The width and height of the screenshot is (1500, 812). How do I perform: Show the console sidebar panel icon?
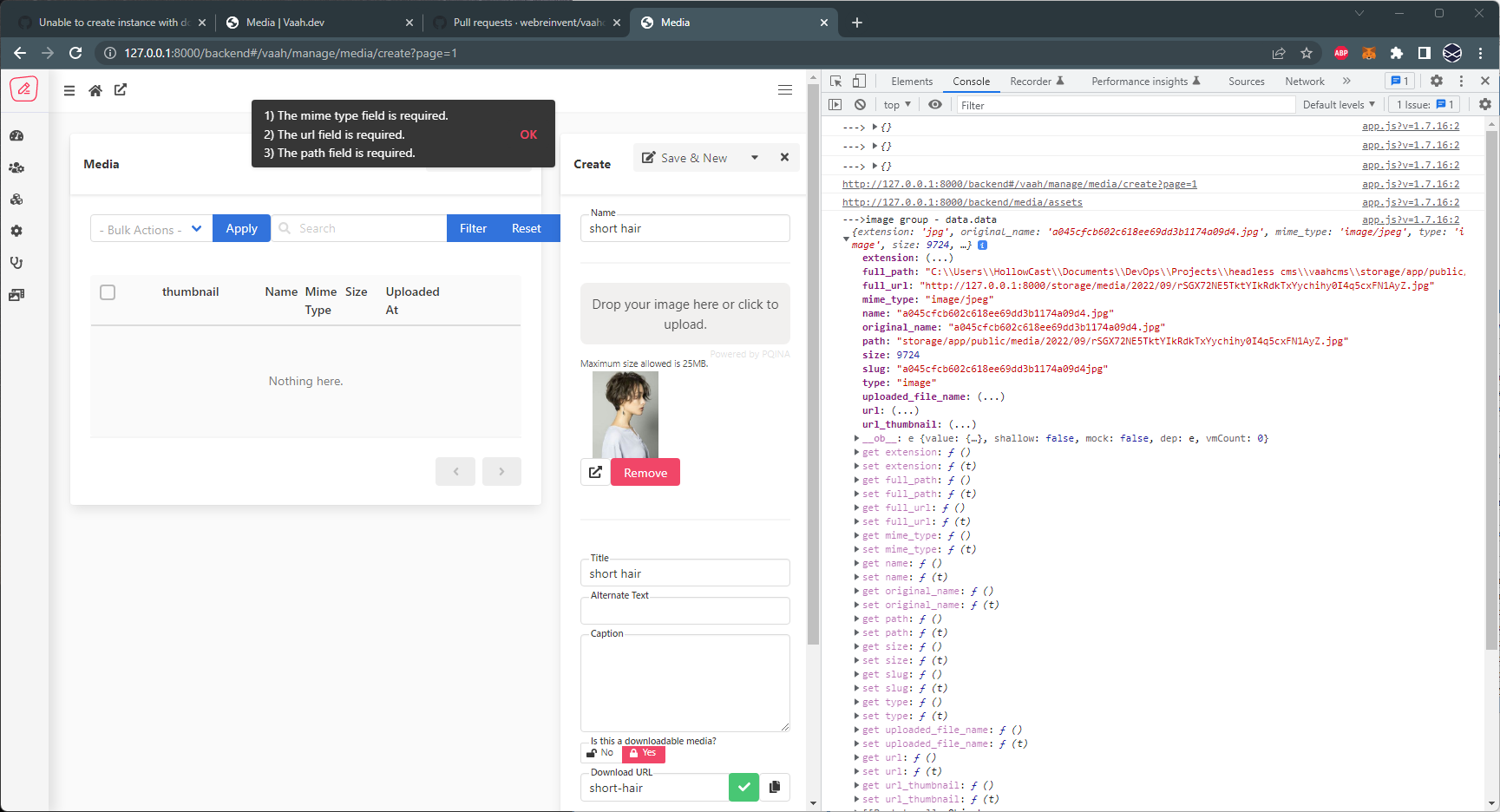coord(835,104)
